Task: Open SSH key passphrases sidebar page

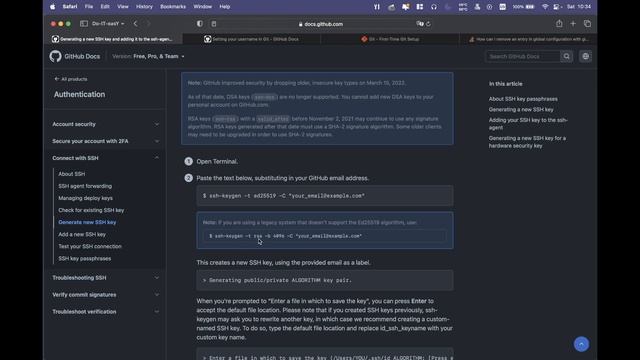Action: coord(84,258)
